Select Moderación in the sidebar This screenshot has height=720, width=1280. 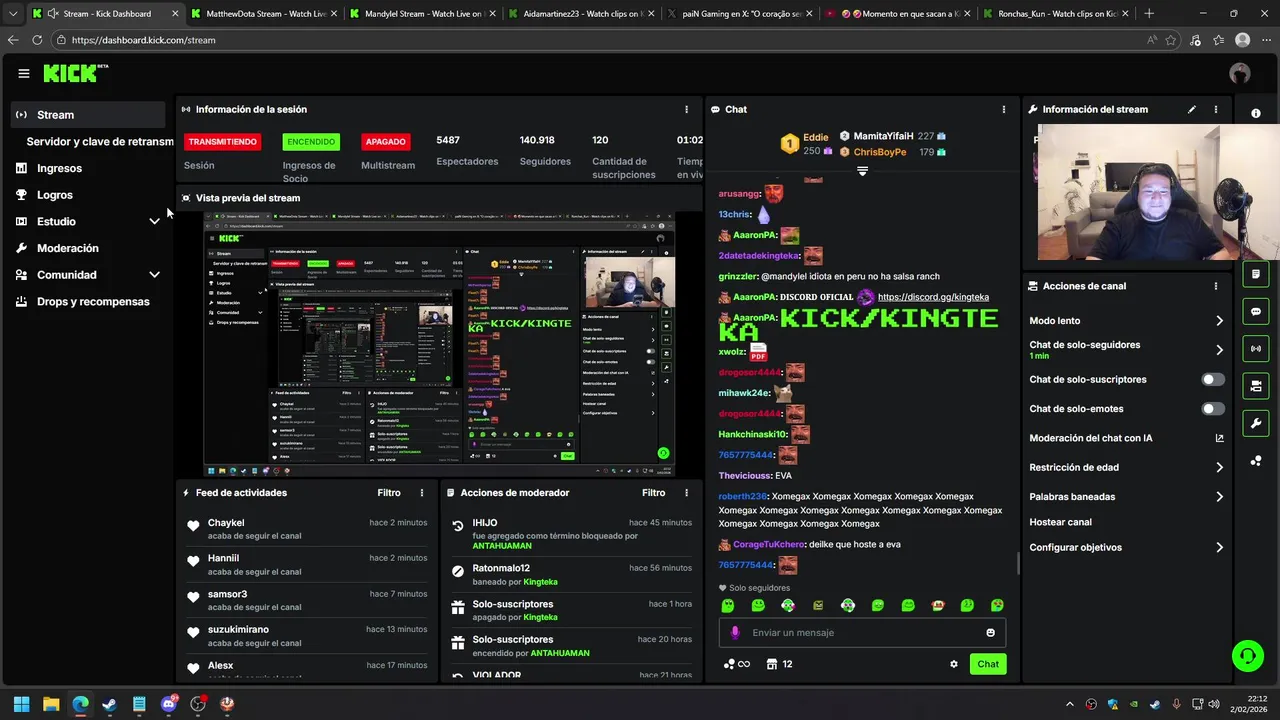tap(88, 248)
